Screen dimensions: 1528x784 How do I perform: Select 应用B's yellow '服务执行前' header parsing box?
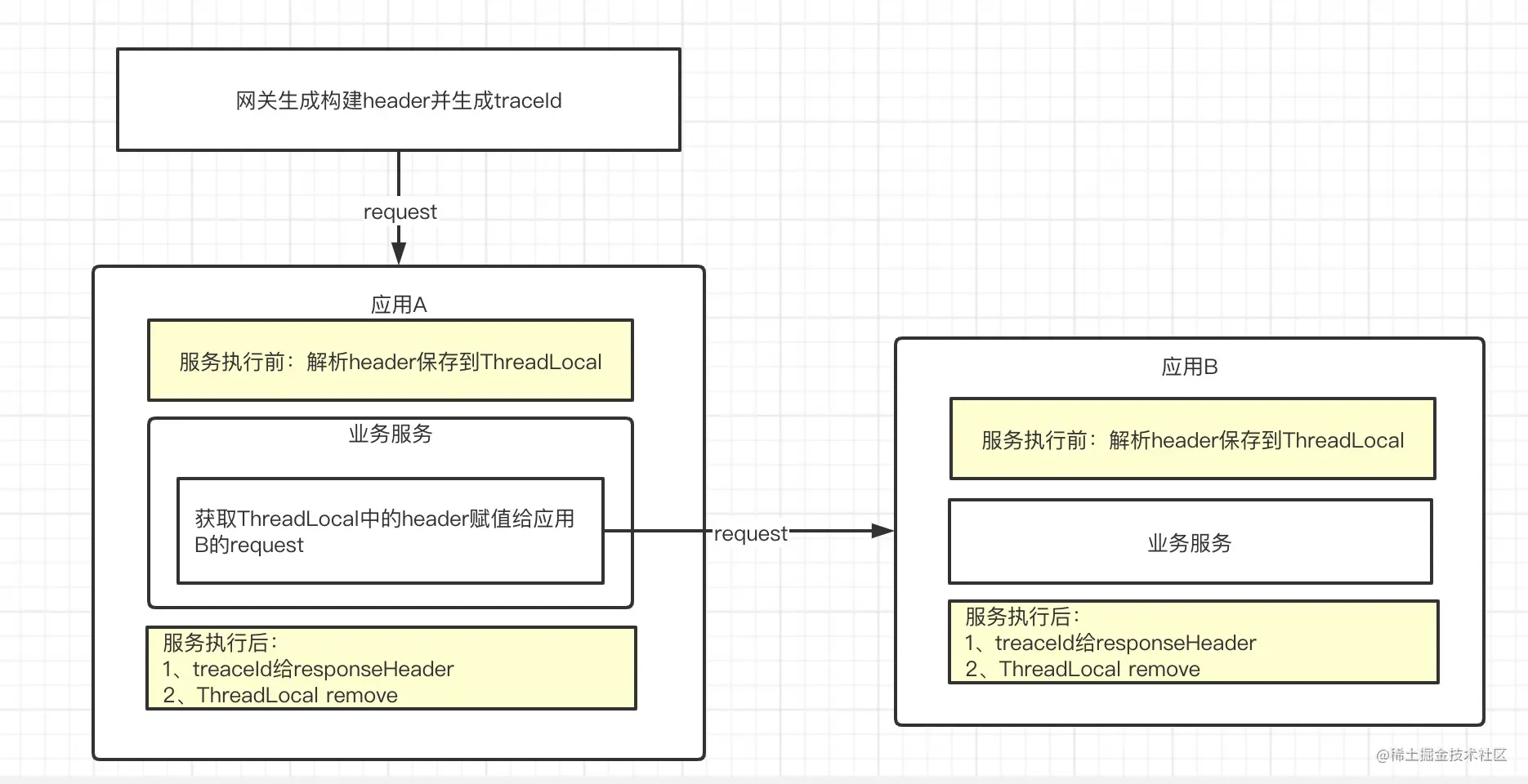(1193, 439)
